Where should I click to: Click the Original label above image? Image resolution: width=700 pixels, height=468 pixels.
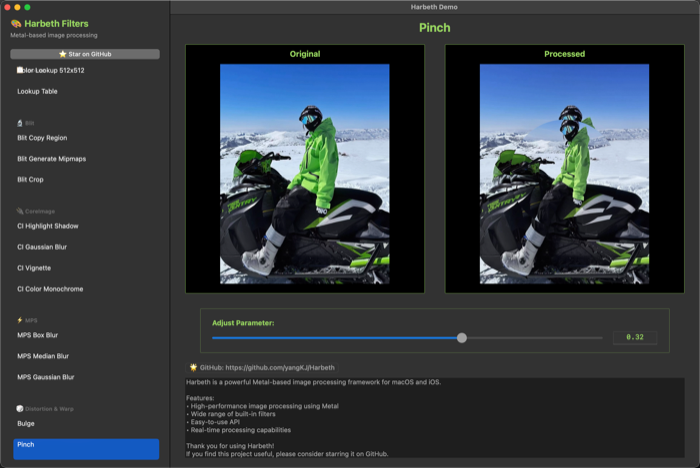click(305, 54)
